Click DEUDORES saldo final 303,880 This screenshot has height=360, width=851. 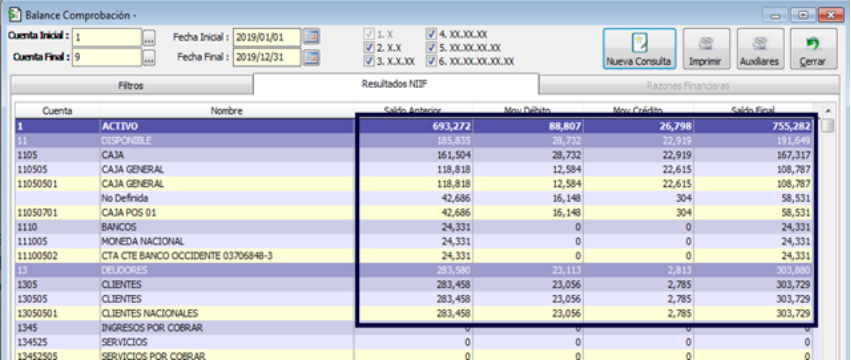click(x=793, y=270)
